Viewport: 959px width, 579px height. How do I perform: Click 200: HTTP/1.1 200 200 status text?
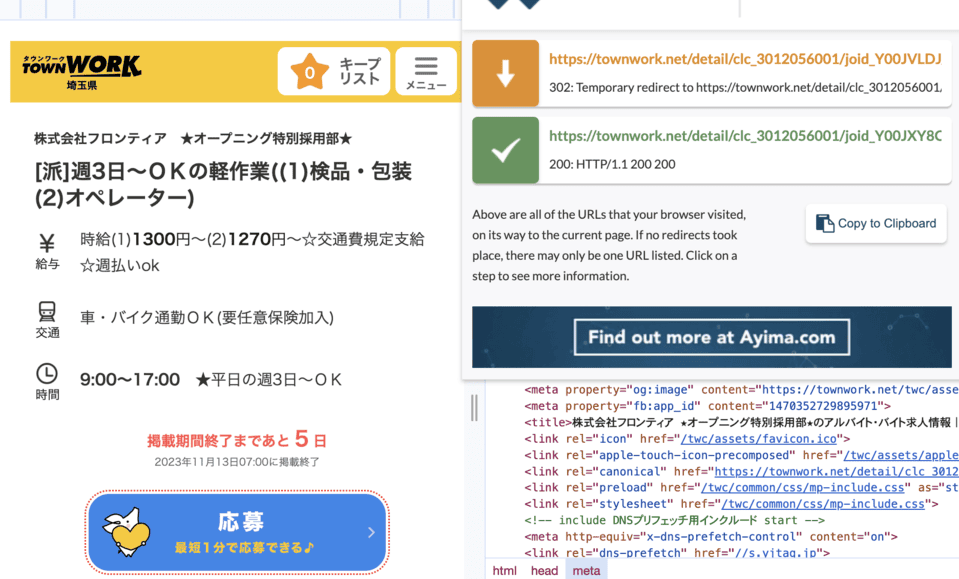[612, 164]
